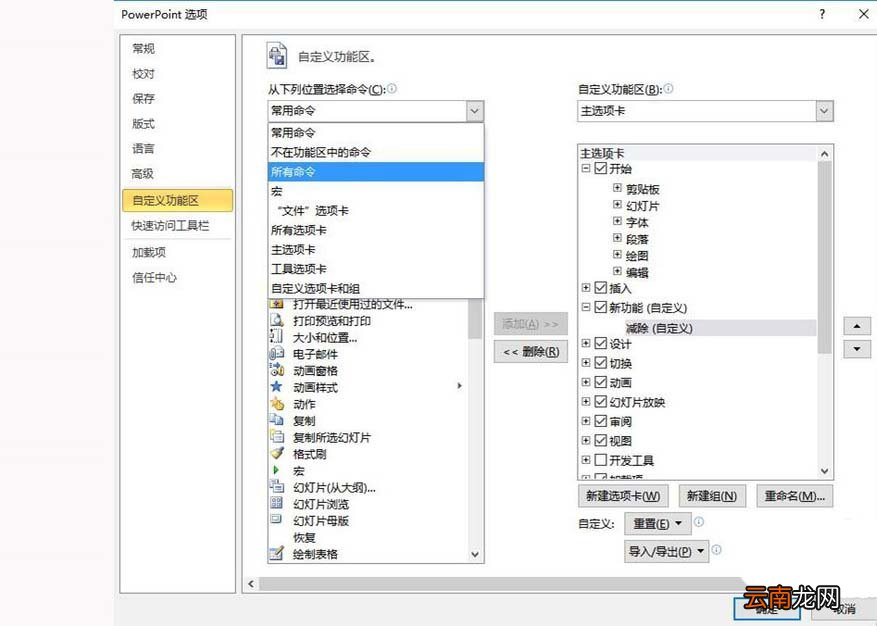Viewport: 877px width, 626px height.
Task: Click info icon beside 自定义功能区(B)
Action: click(x=668, y=88)
